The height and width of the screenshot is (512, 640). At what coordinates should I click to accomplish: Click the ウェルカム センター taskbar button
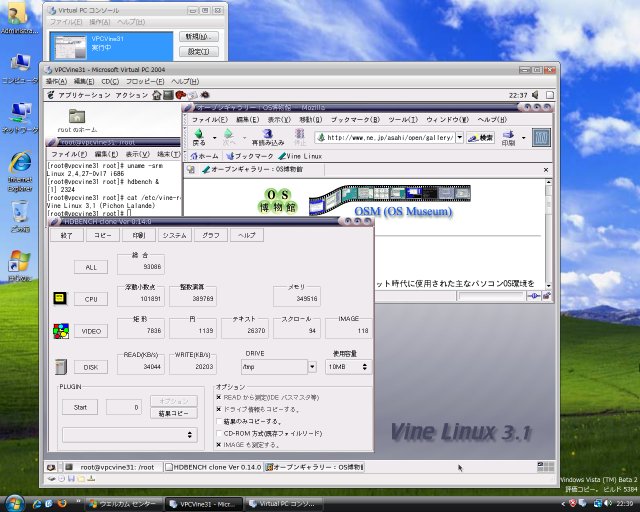click(124, 504)
